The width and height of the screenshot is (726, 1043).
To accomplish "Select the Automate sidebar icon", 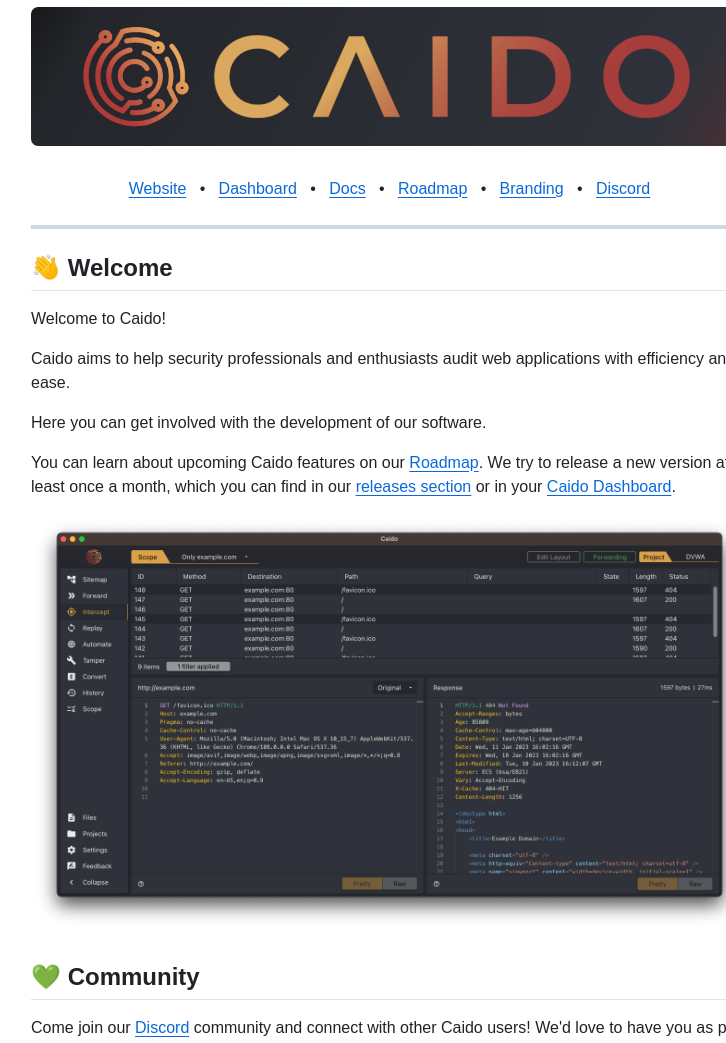I will (x=71, y=644).
